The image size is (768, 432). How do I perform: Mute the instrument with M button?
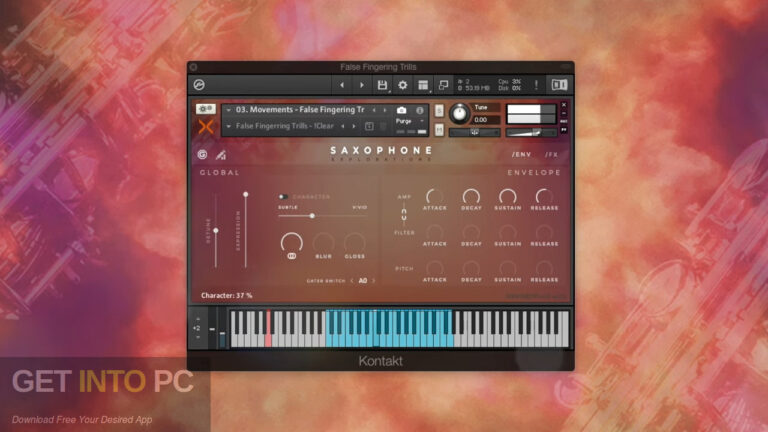point(439,130)
